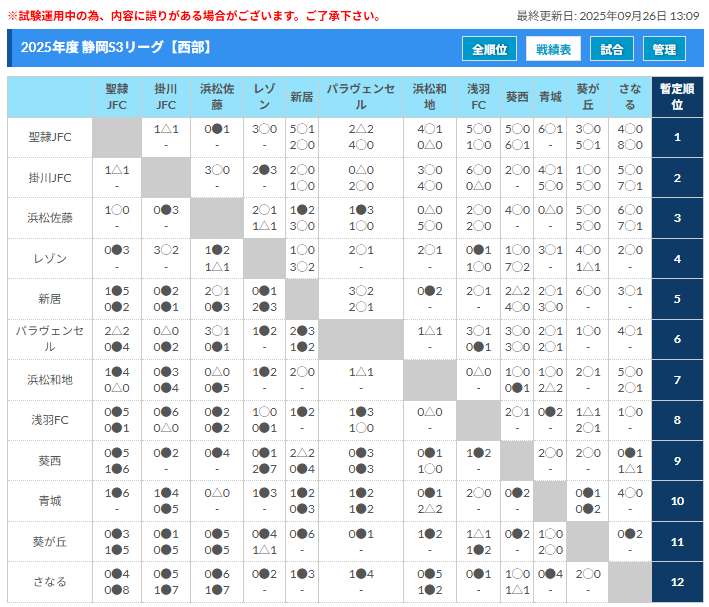Click the 青城 row header
Image resolution: width=709 pixels, height=607 pixels.
pos(50,501)
